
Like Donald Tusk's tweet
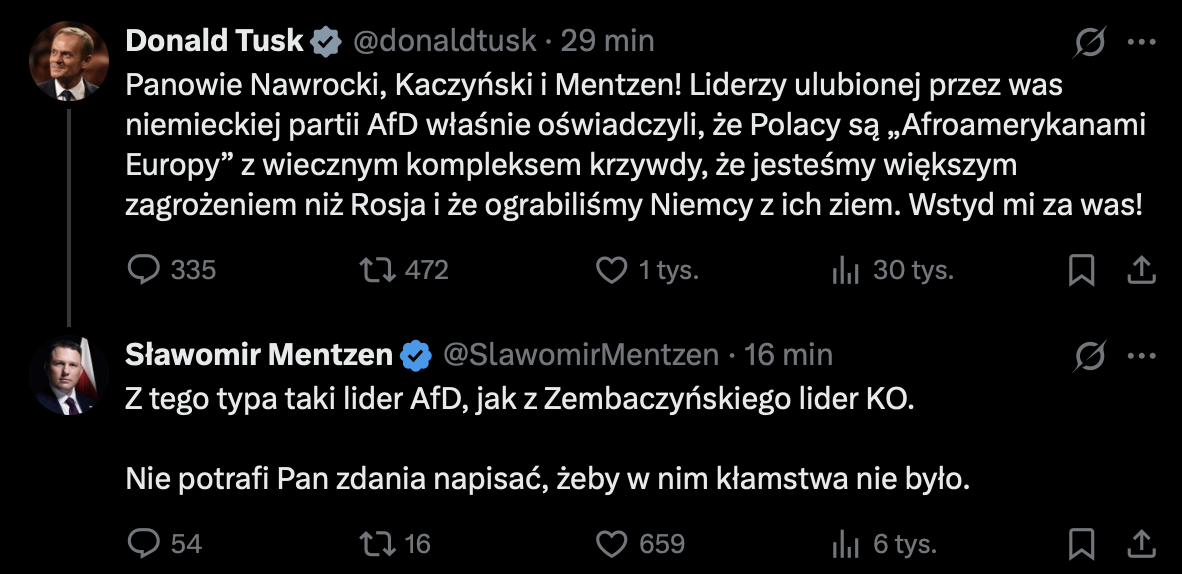[x=611, y=270]
